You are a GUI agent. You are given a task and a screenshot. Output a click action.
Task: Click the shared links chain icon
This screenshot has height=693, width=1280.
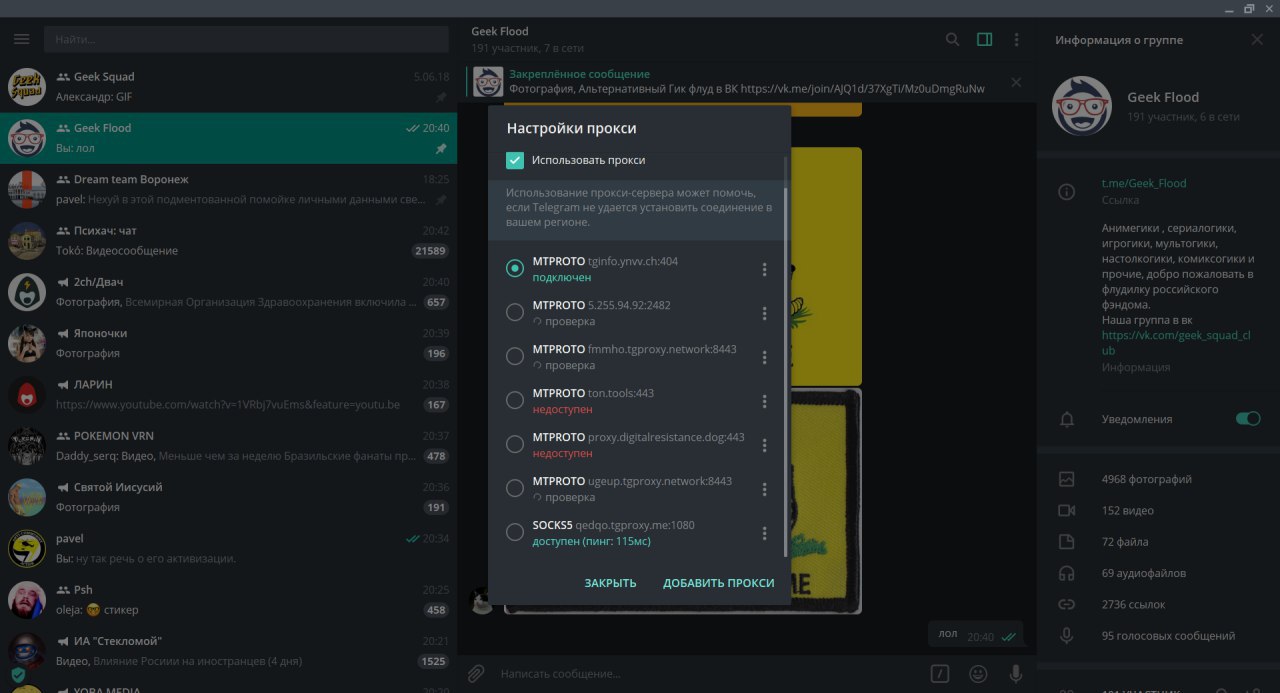click(x=1067, y=604)
